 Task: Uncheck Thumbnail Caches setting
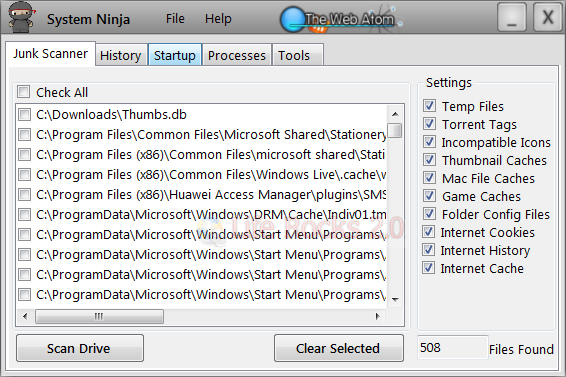429,160
